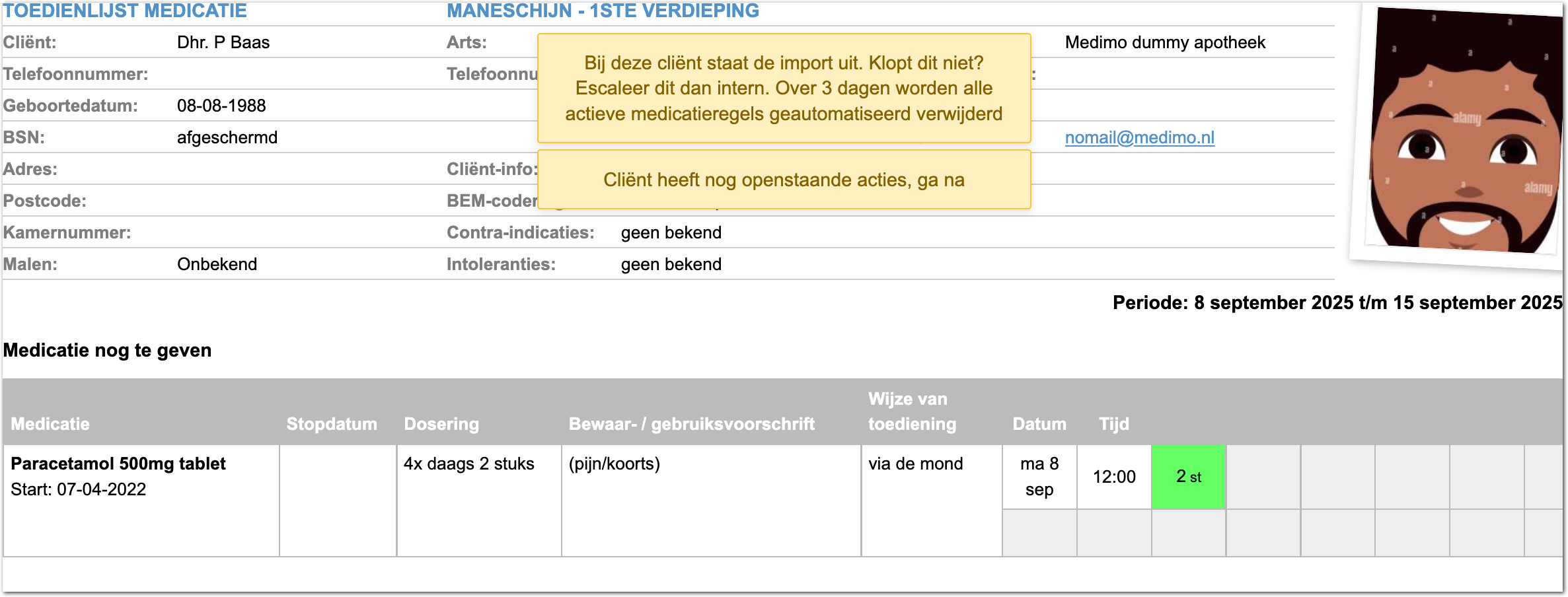
Task: Click the '4x daags 2 stuks' dosage cell
Action: click(x=469, y=464)
